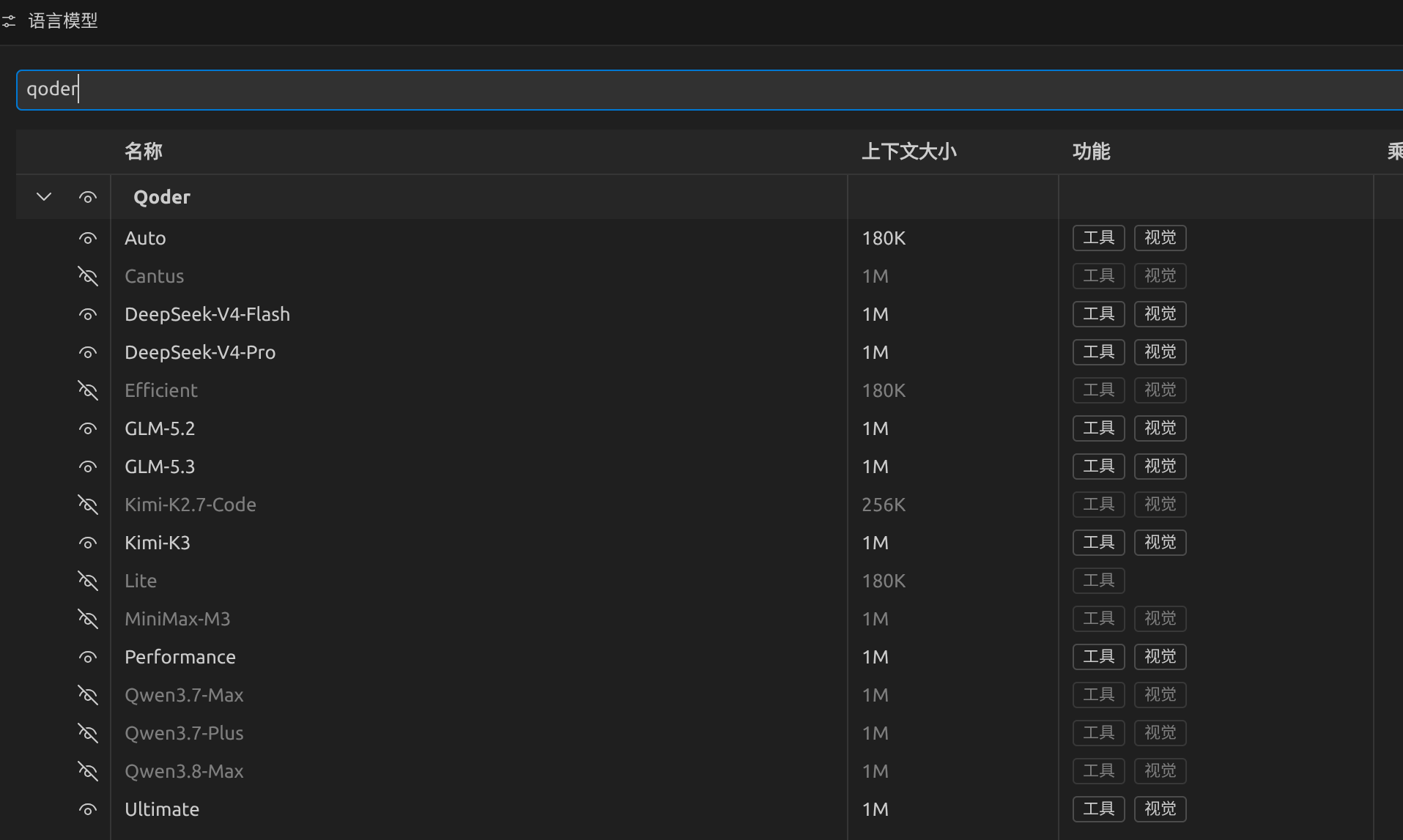Show the Kimi-K2.7-Code model

point(88,505)
